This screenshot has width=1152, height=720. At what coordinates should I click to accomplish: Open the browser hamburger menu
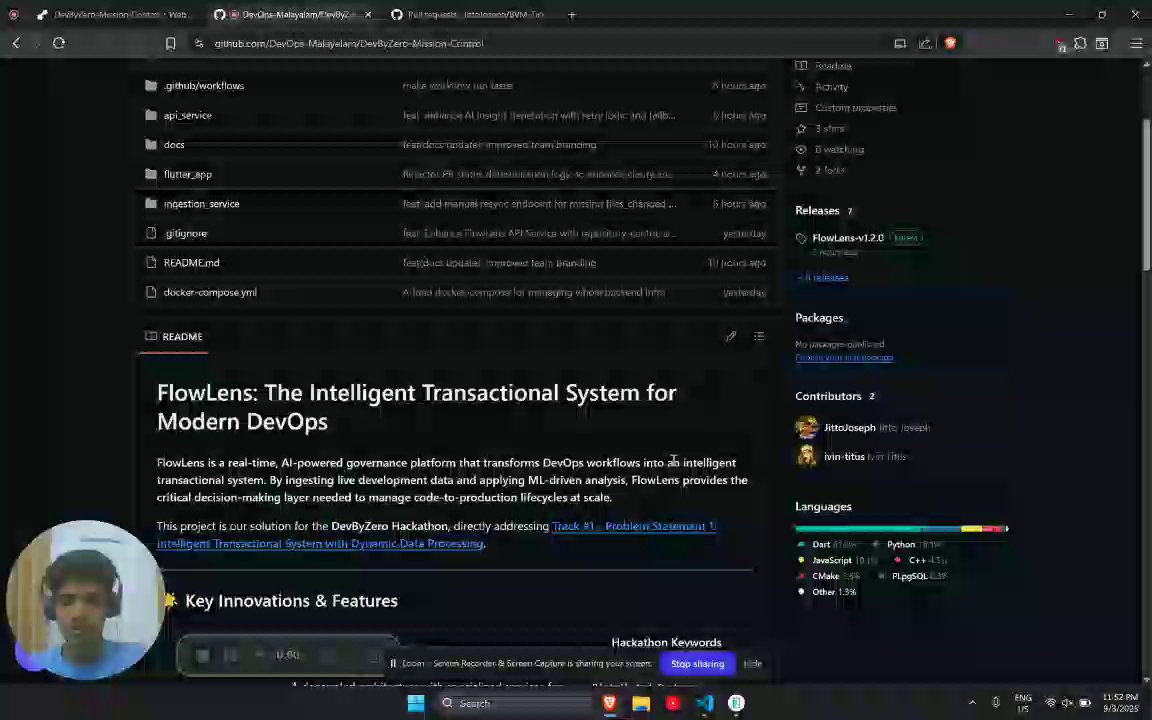1136,43
